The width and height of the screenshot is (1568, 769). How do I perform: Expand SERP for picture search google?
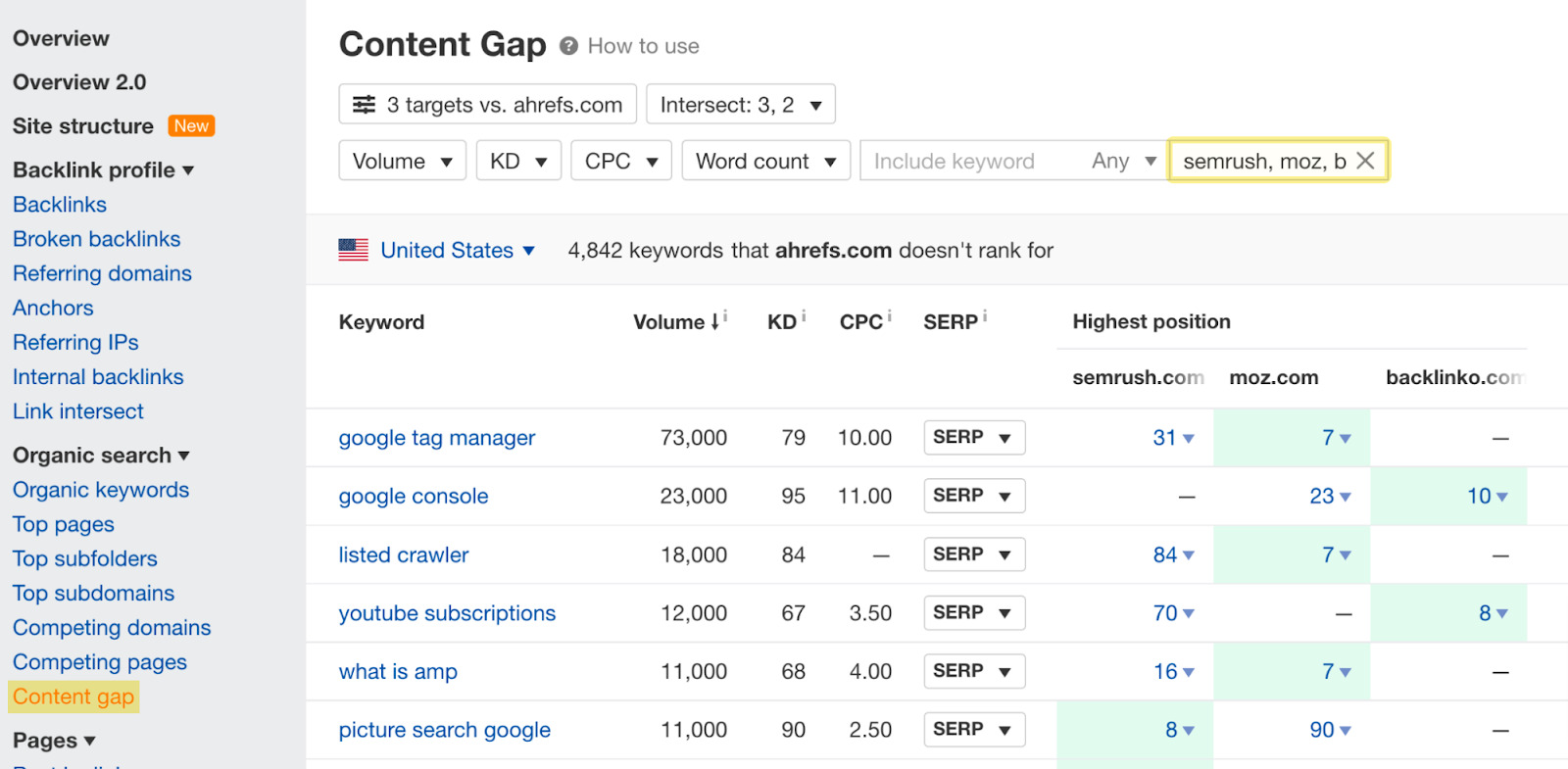pyautogui.click(x=974, y=730)
